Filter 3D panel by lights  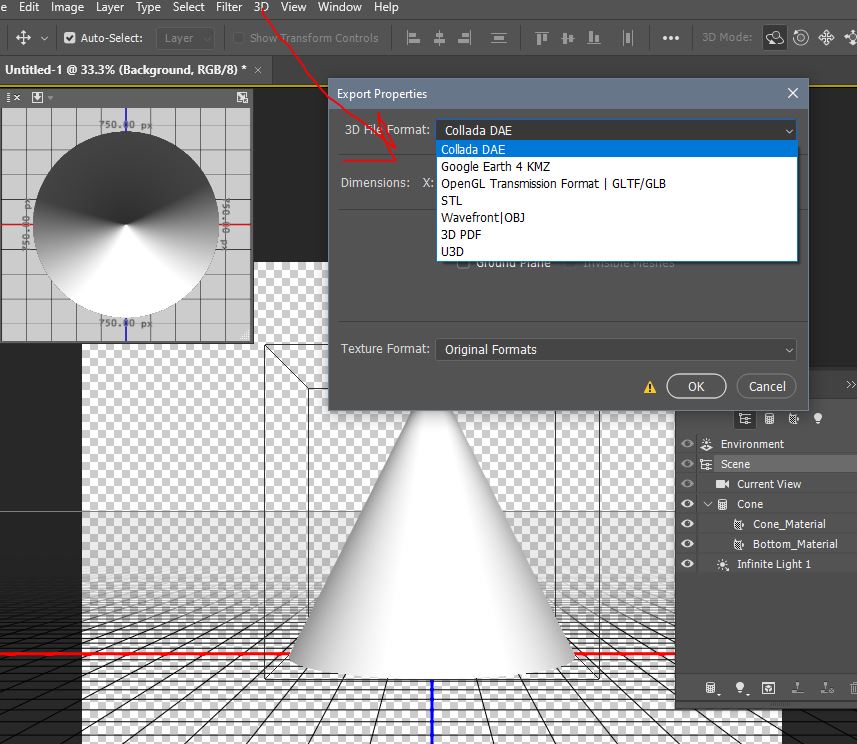(x=817, y=419)
